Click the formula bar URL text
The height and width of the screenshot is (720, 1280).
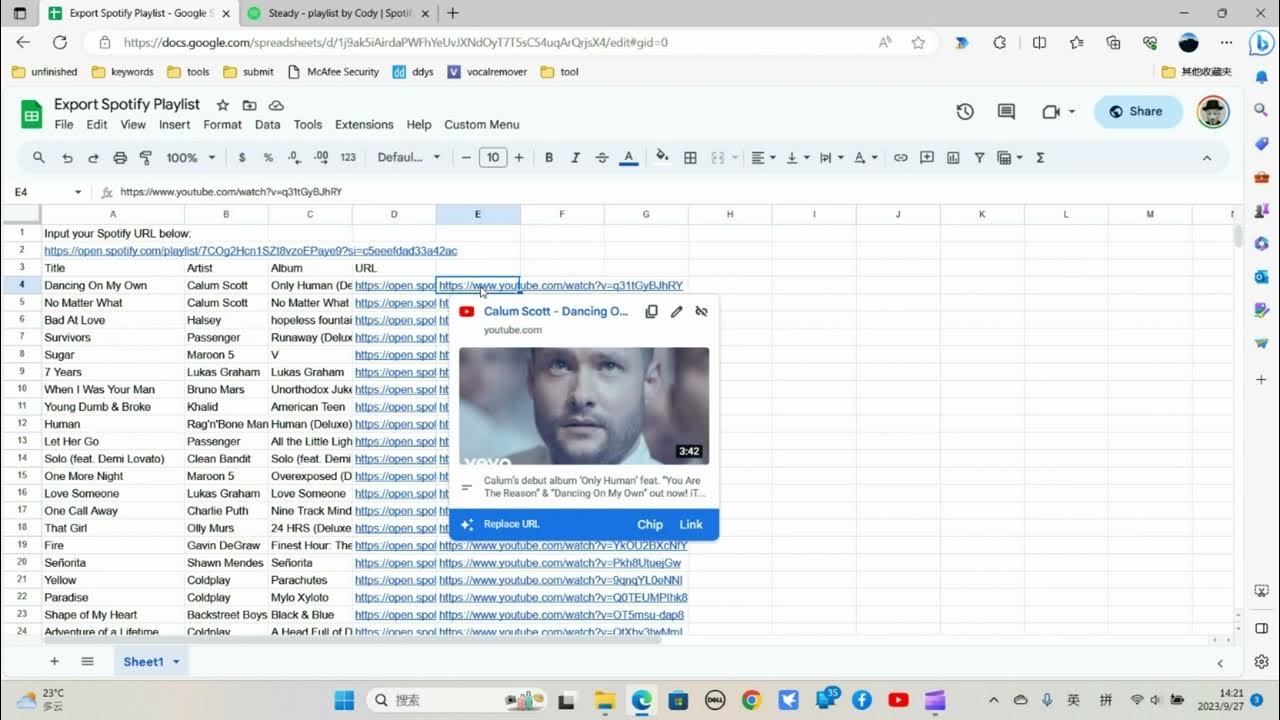point(231,192)
